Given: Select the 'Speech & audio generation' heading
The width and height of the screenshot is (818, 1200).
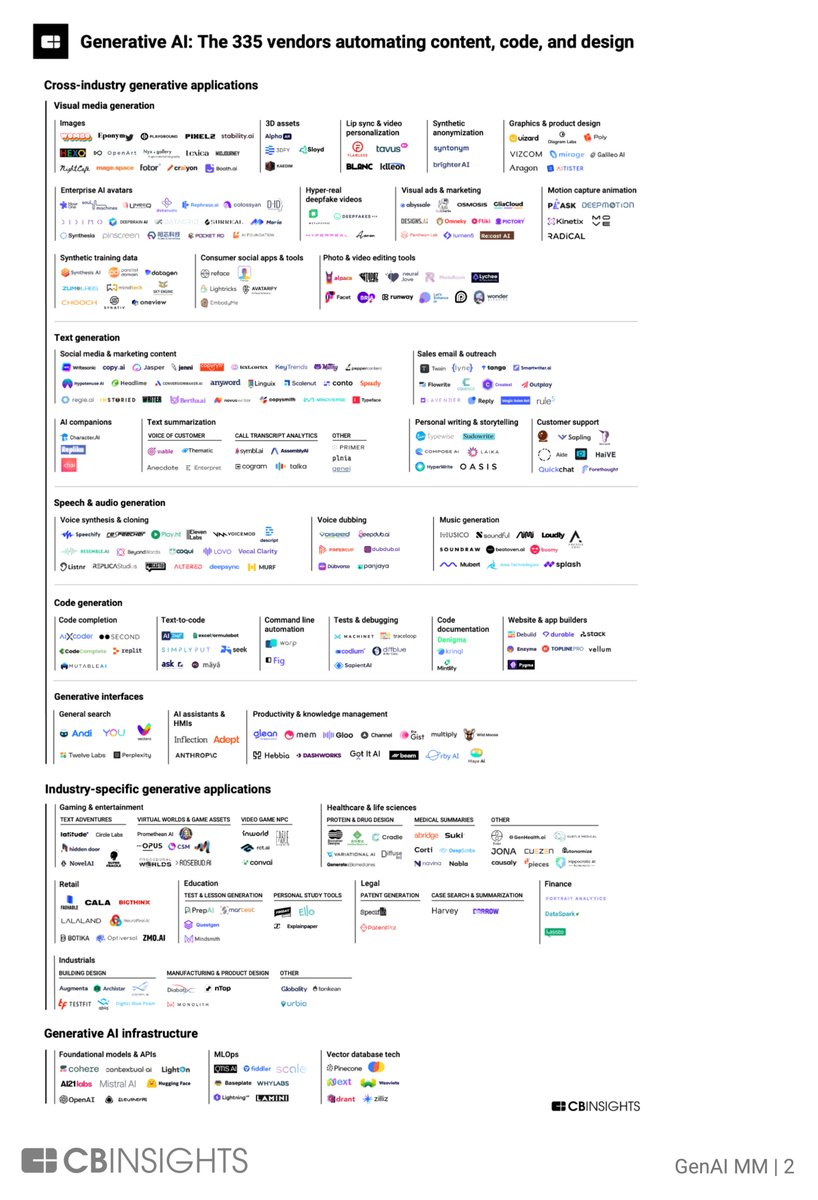Looking at the screenshot, I should [x=109, y=503].
